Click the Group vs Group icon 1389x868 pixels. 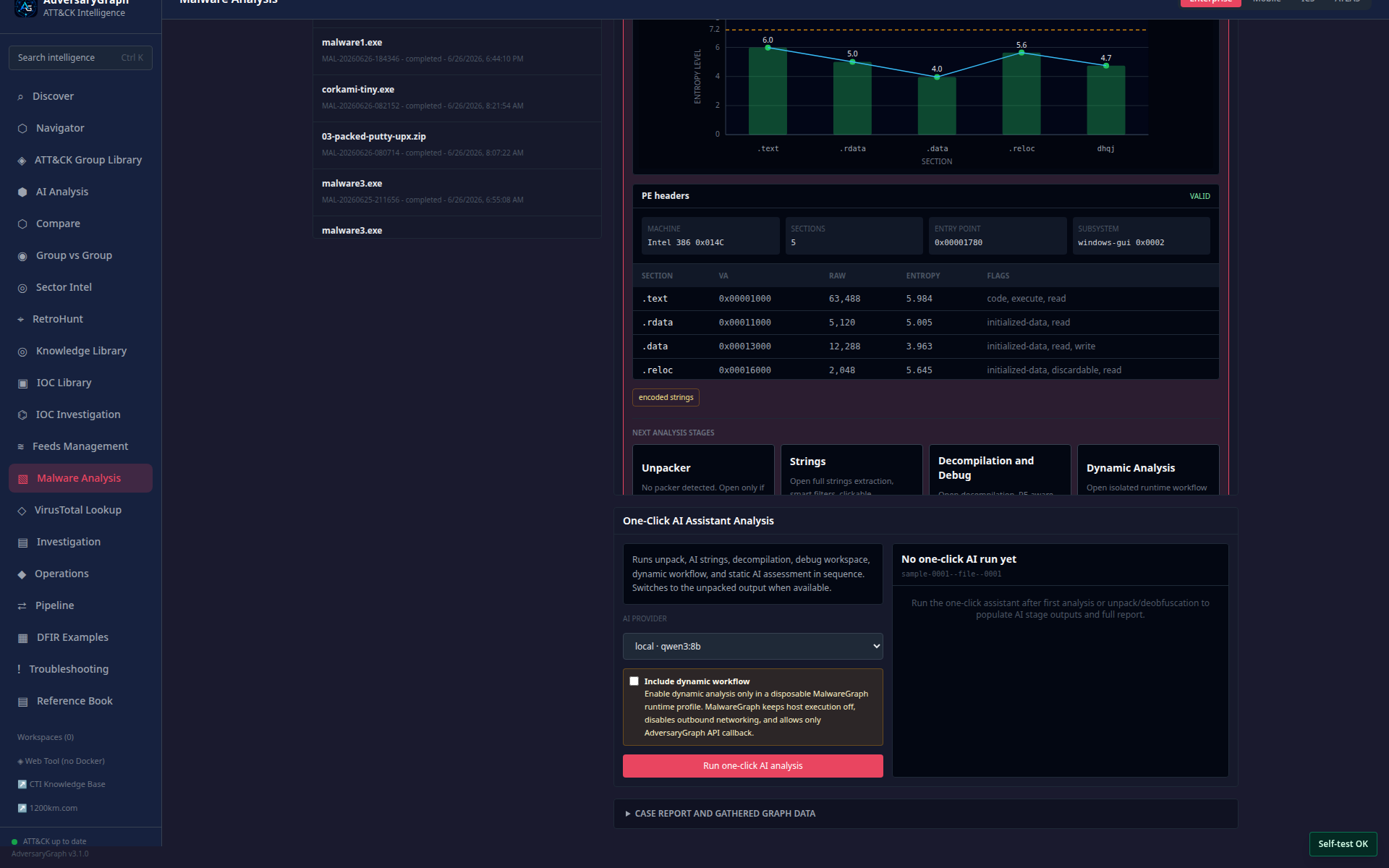(22, 256)
